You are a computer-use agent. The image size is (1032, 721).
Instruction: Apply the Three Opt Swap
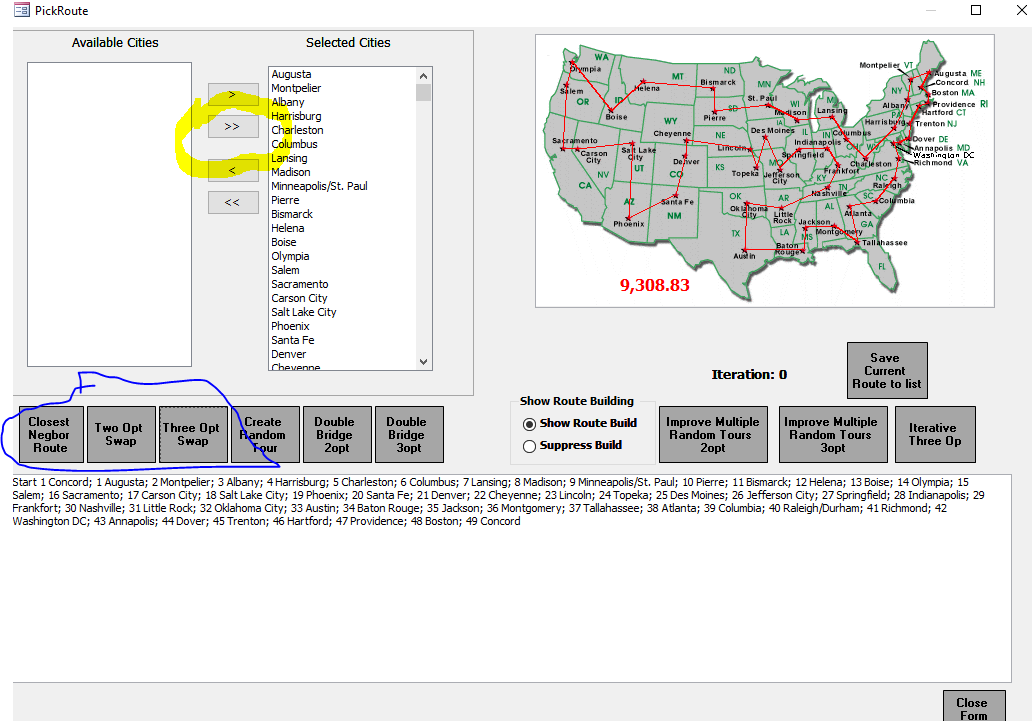tap(194, 435)
